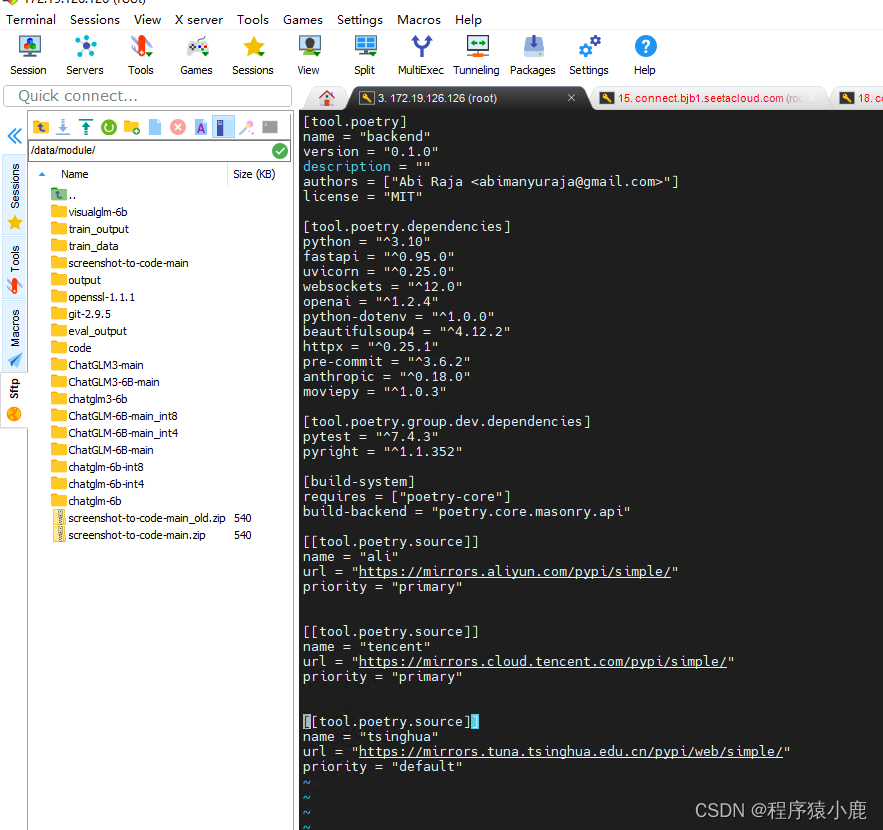Open the MultiExec mode icon
This screenshot has width=883, height=830.
[x=421, y=55]
